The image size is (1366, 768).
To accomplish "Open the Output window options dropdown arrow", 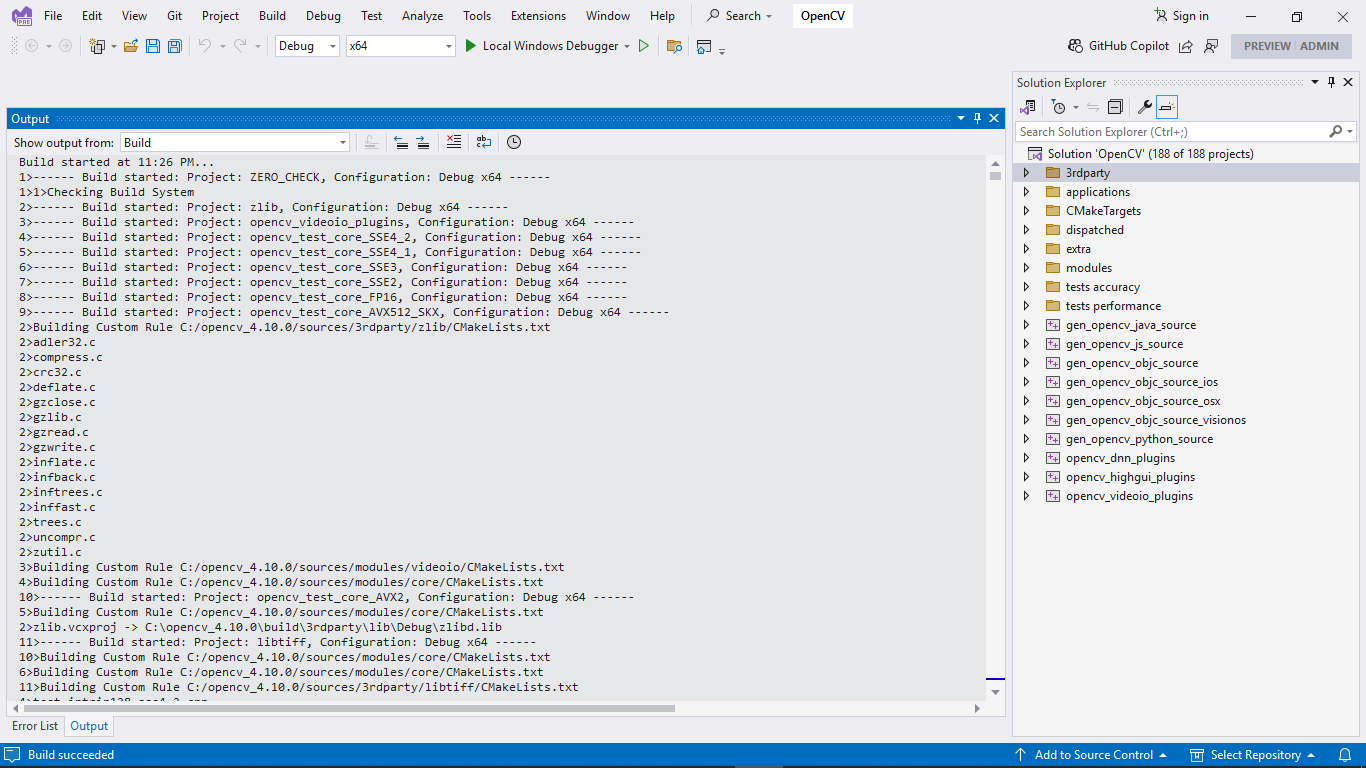I will tap(961, 118).
